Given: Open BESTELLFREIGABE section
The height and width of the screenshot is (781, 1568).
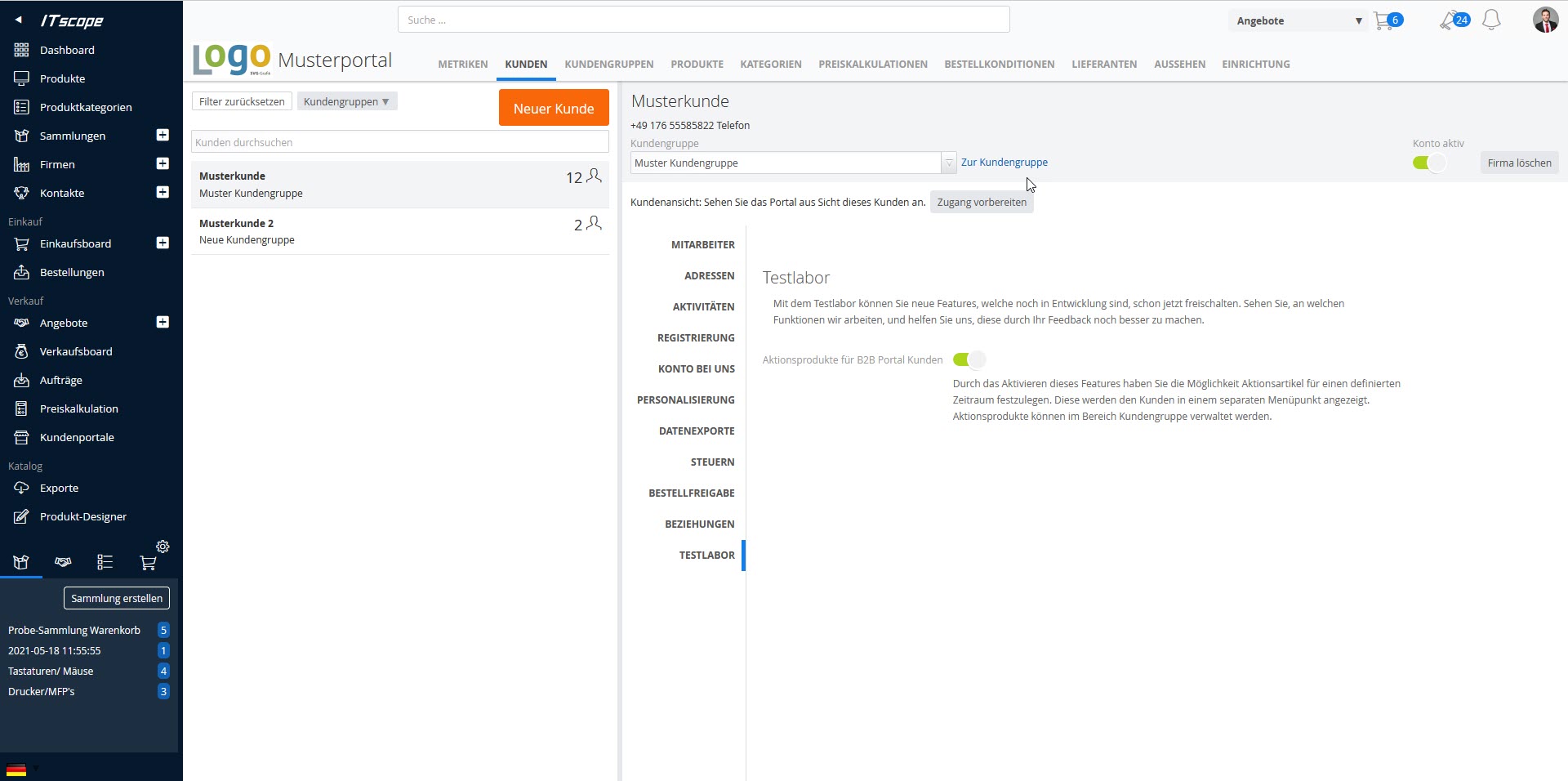Looking at the screenshot, I should click(691, 493).
